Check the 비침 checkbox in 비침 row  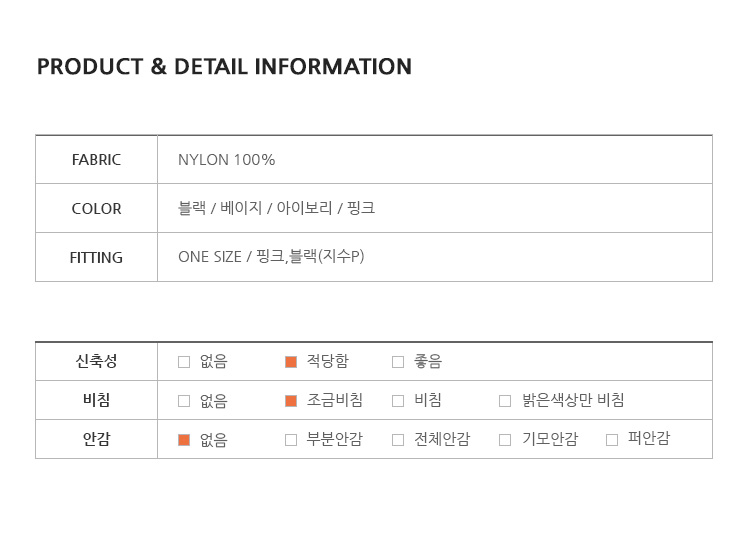pos(398,400)
